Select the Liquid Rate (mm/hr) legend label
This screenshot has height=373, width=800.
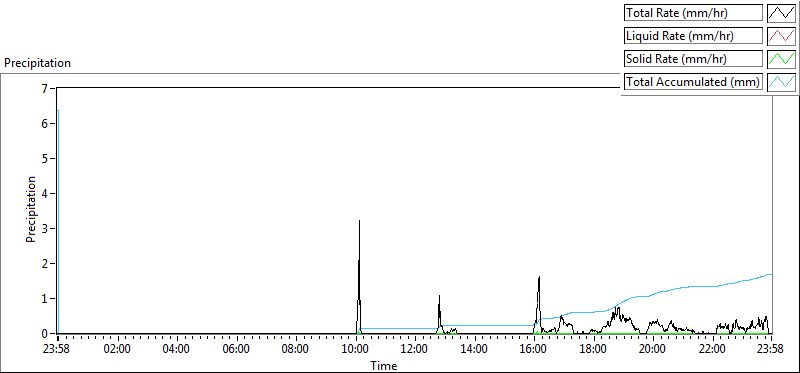click(x=694, y=36)
